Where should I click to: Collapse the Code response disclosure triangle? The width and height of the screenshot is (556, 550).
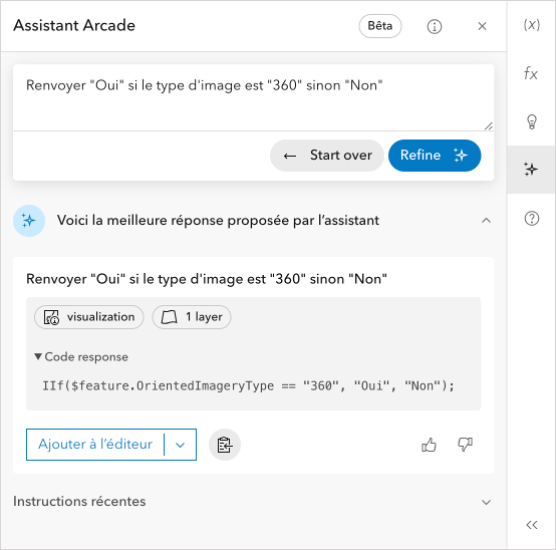(38, 356)
